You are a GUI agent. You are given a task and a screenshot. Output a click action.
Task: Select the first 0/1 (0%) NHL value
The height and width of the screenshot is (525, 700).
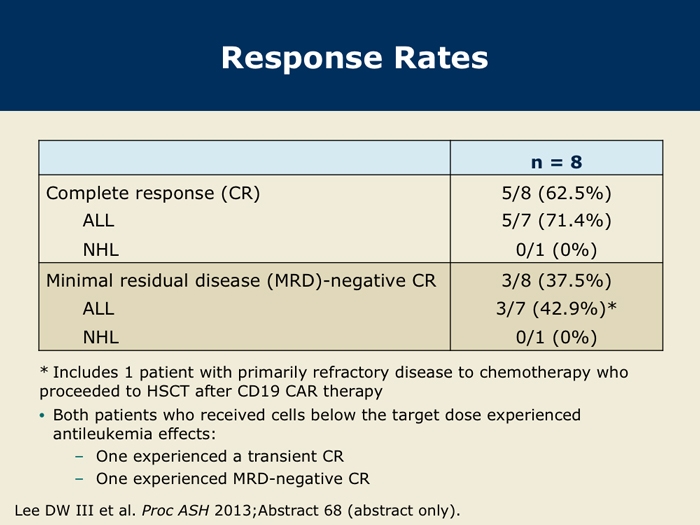(x=556, y=250)
